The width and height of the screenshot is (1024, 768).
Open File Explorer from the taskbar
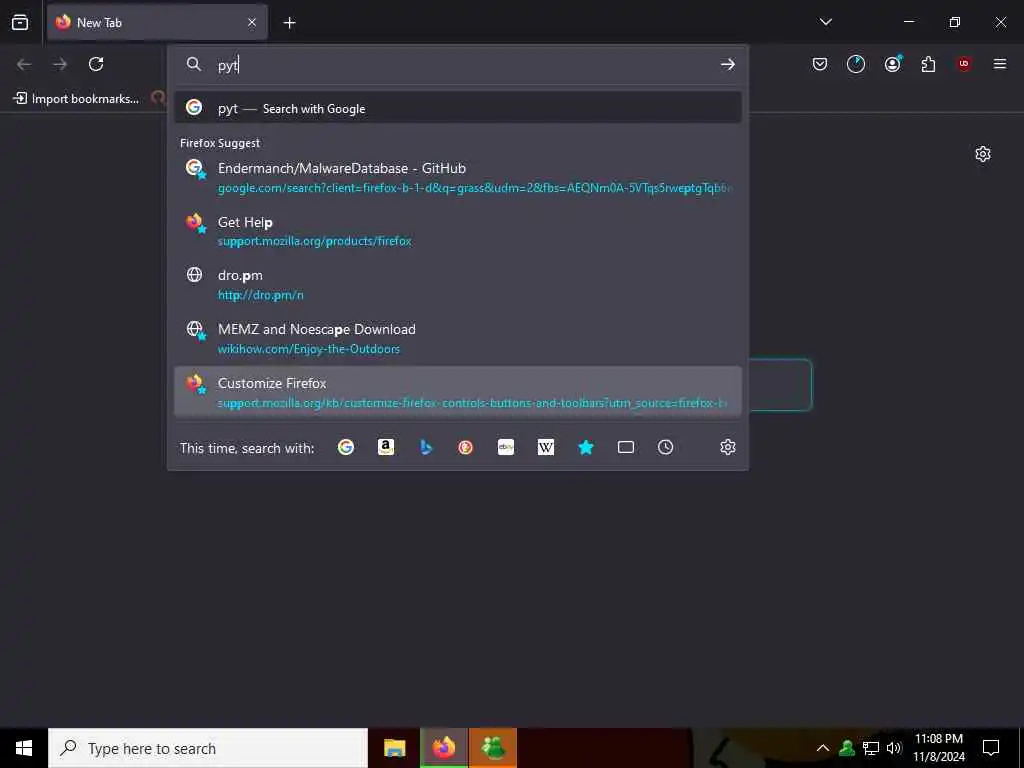pos(394,748)
